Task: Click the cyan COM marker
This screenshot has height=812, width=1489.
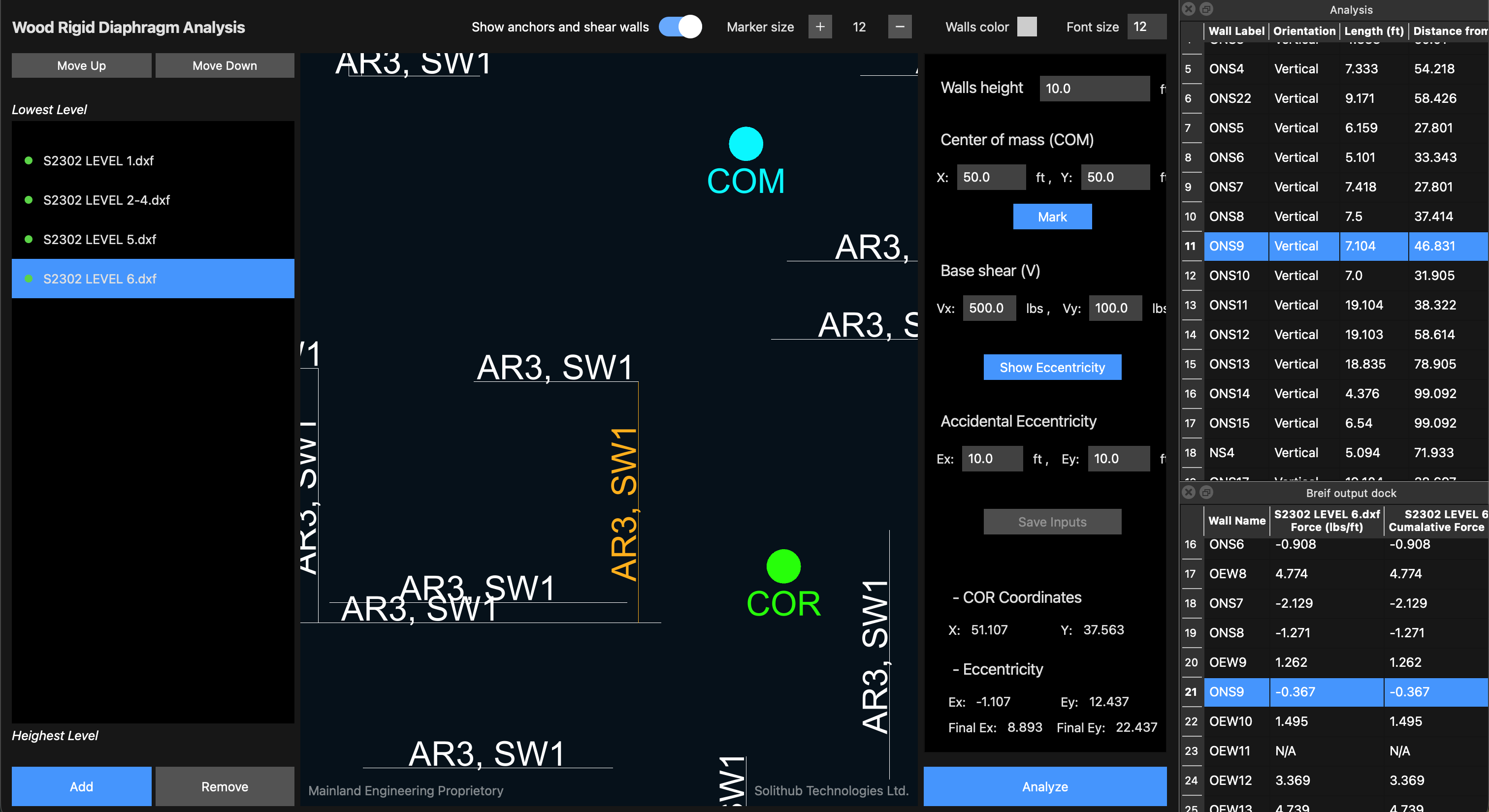Action: click(745, 144)
